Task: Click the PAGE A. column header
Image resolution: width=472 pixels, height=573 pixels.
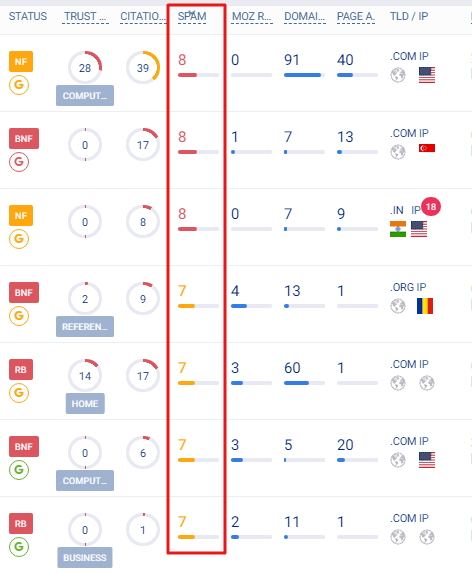Action: pyautogui.click(x=356, y=16)
